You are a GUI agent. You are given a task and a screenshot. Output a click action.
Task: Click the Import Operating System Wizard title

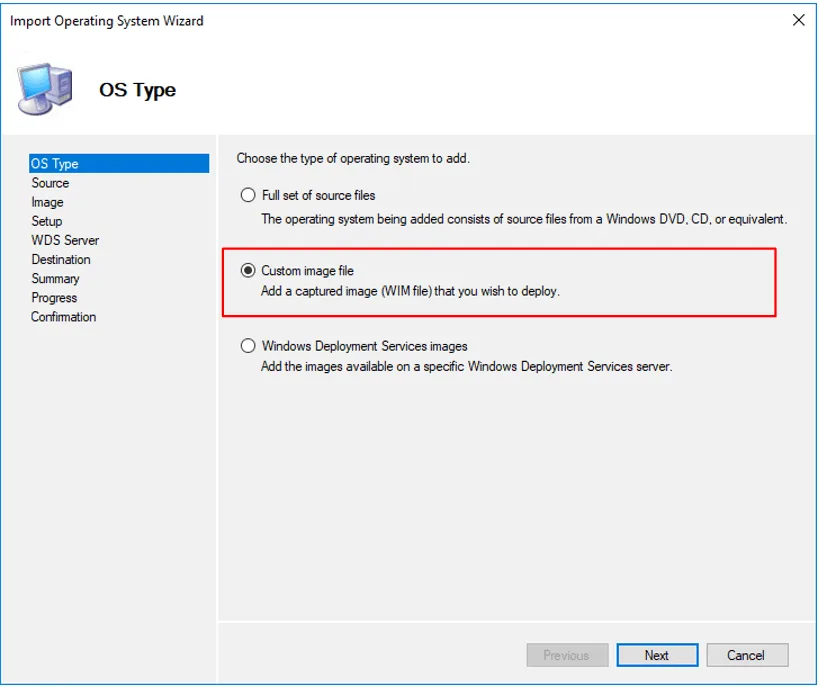pos(107,21)
